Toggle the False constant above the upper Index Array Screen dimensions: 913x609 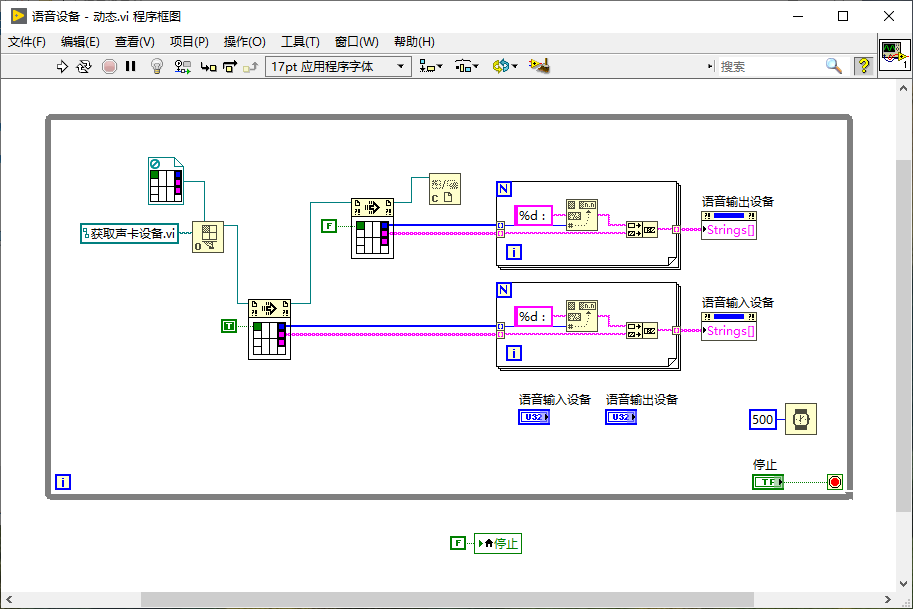(x=329, y=226)
